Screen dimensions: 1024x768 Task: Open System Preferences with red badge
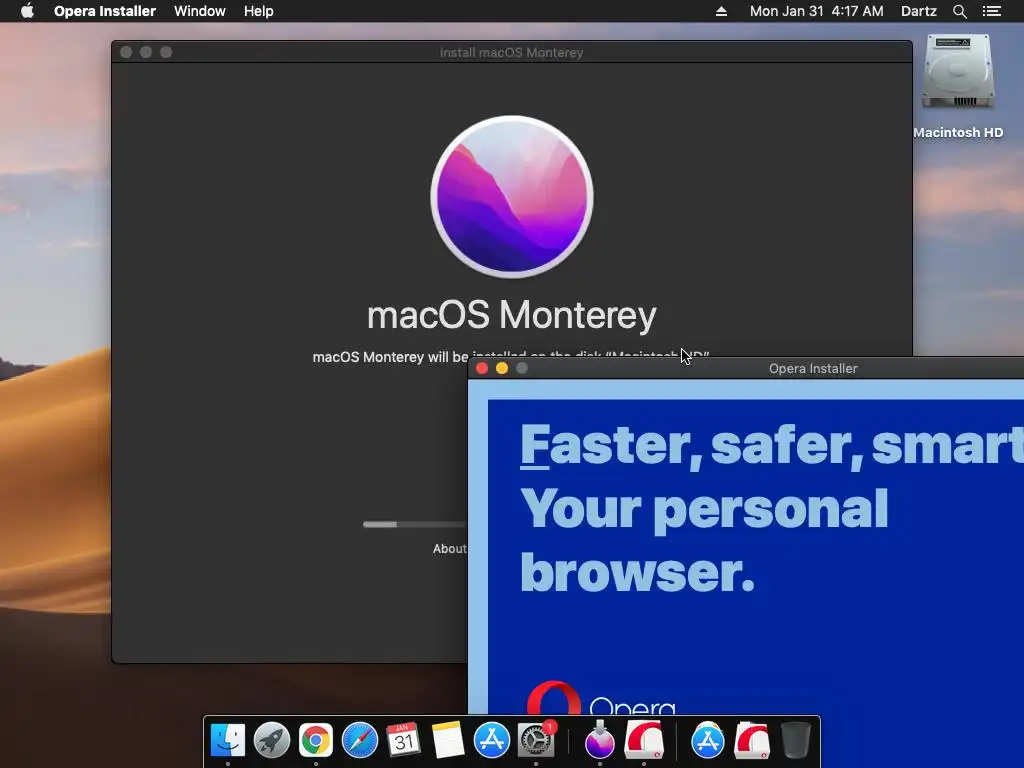click(x=536, y=740)
